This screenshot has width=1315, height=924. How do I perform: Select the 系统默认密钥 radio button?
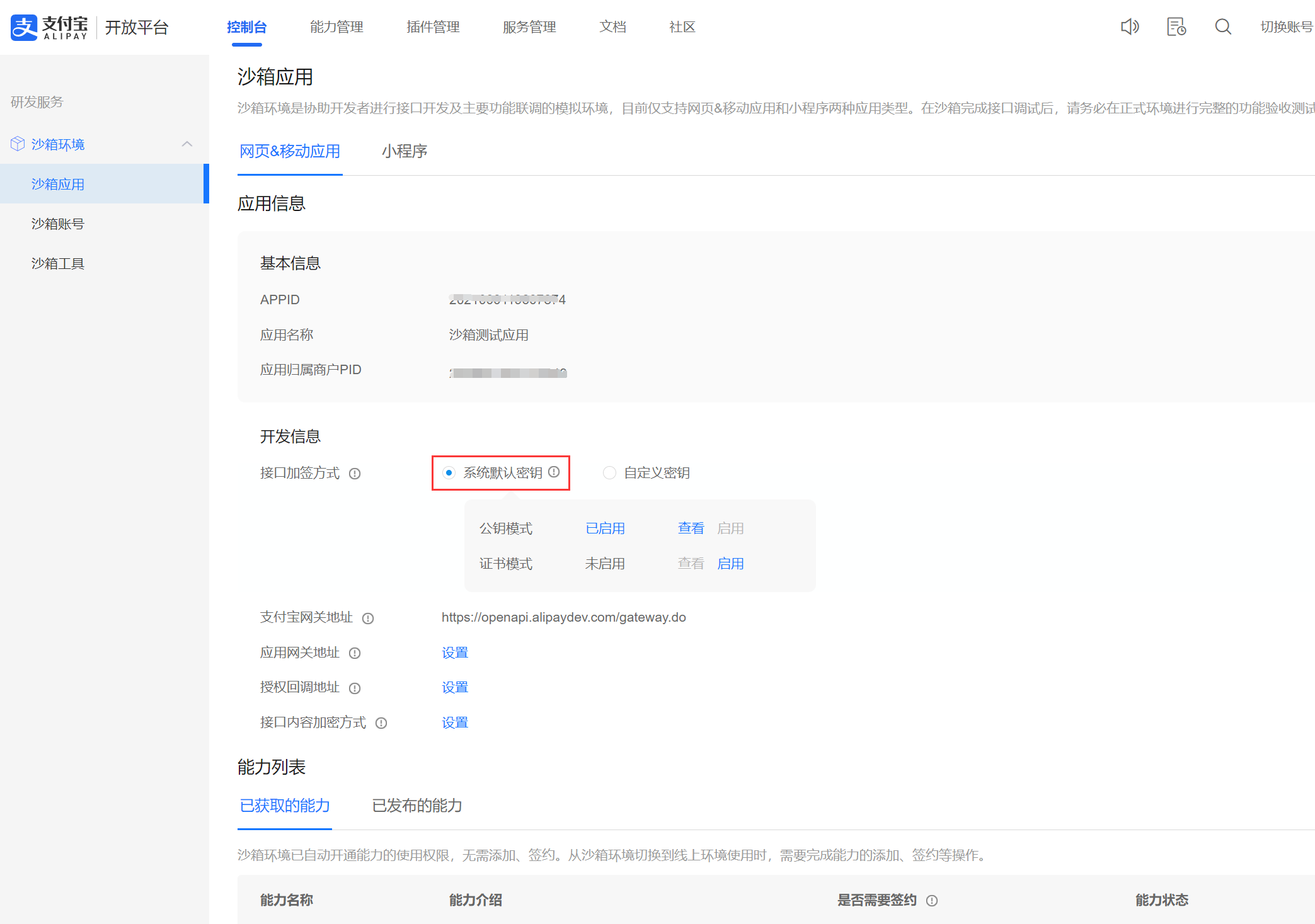pyautogui.click(x=448, y=472)
